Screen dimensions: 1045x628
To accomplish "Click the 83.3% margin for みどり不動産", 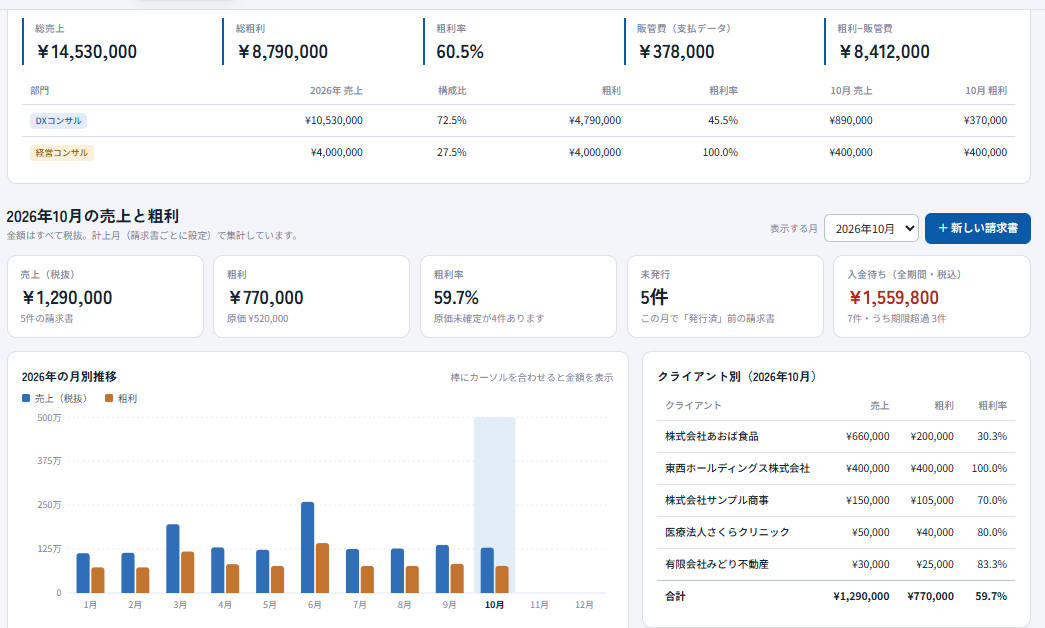I will pyautogui.click(x=992, y=564).
